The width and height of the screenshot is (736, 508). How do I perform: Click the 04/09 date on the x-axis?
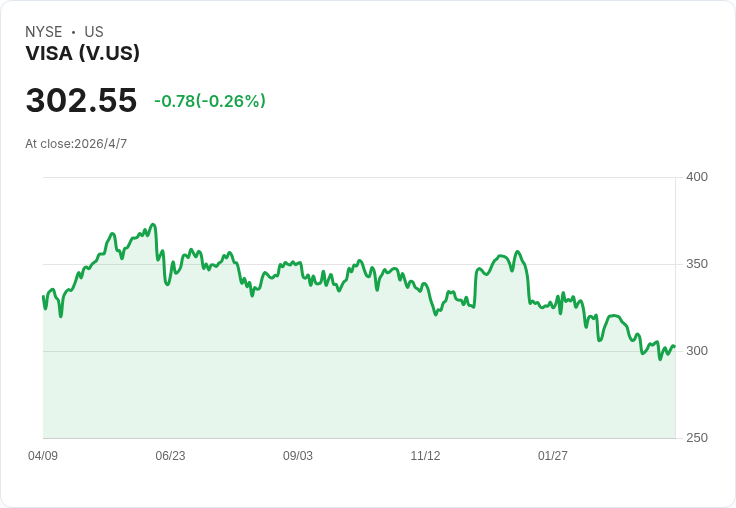(x=43, y=456)
